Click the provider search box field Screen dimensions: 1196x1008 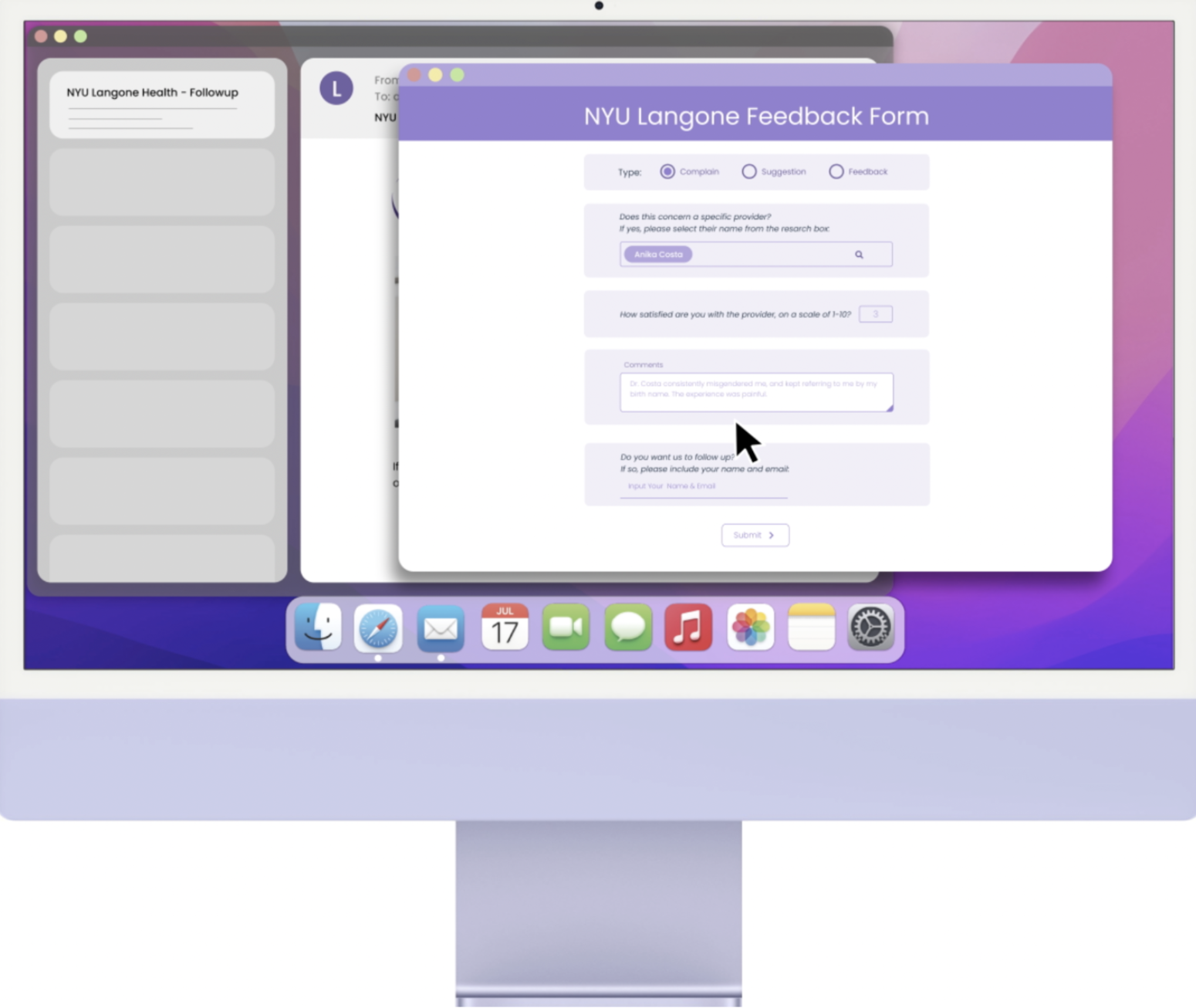[756, 254]
